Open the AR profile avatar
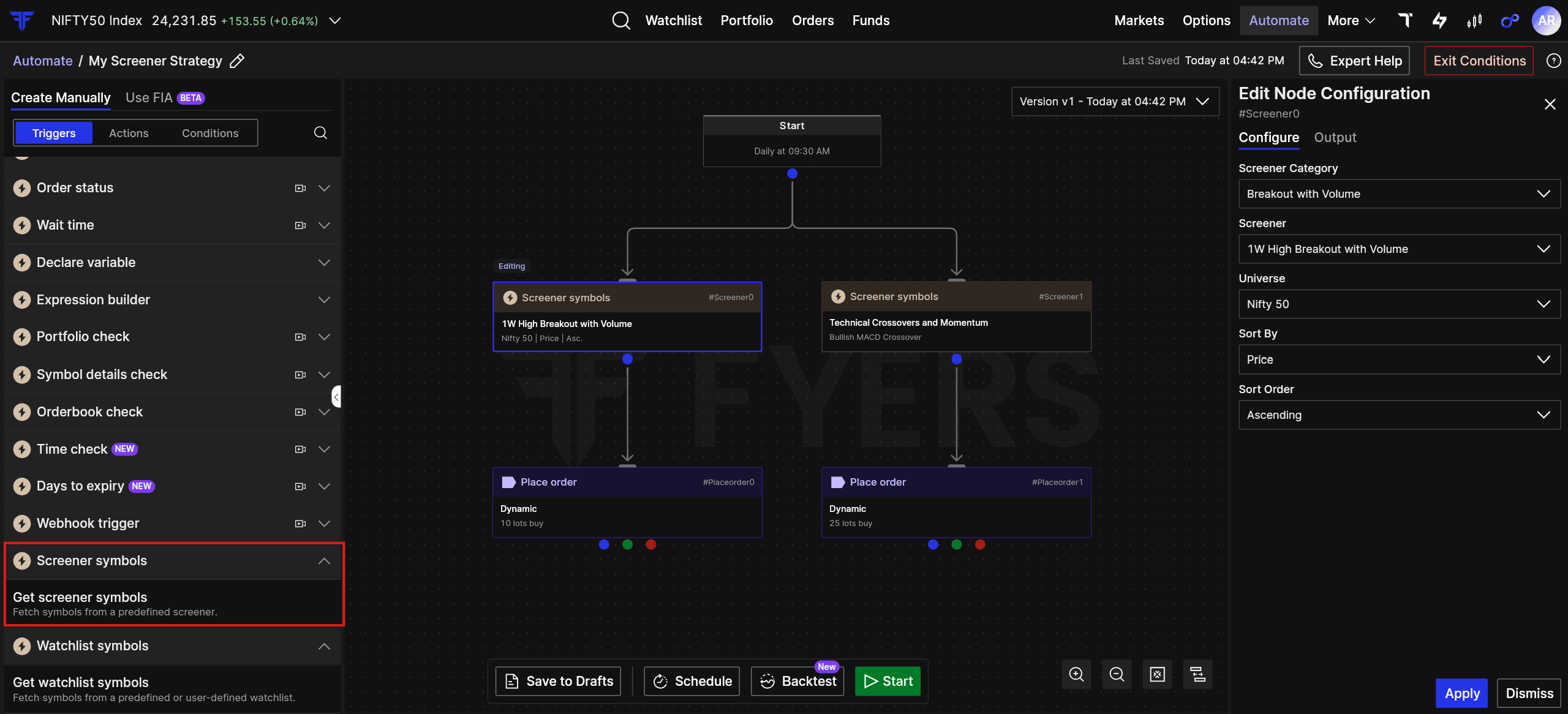 1546,21
